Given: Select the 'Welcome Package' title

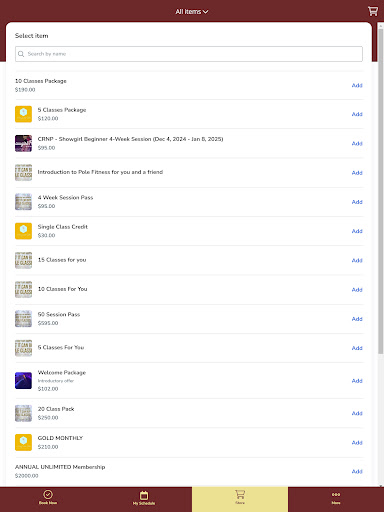Looking at the screenshot, I should (x=62, y=373).
